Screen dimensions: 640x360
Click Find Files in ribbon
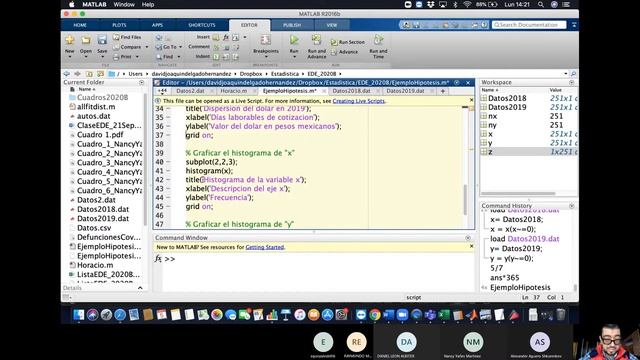(127, 37)
